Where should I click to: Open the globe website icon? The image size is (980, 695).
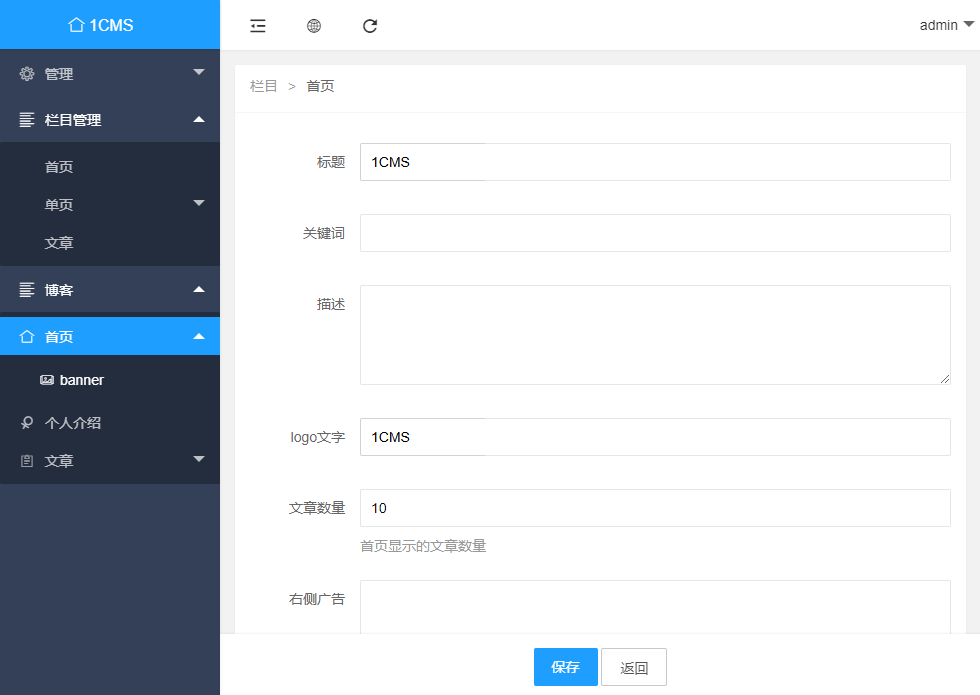pos(314,26)
